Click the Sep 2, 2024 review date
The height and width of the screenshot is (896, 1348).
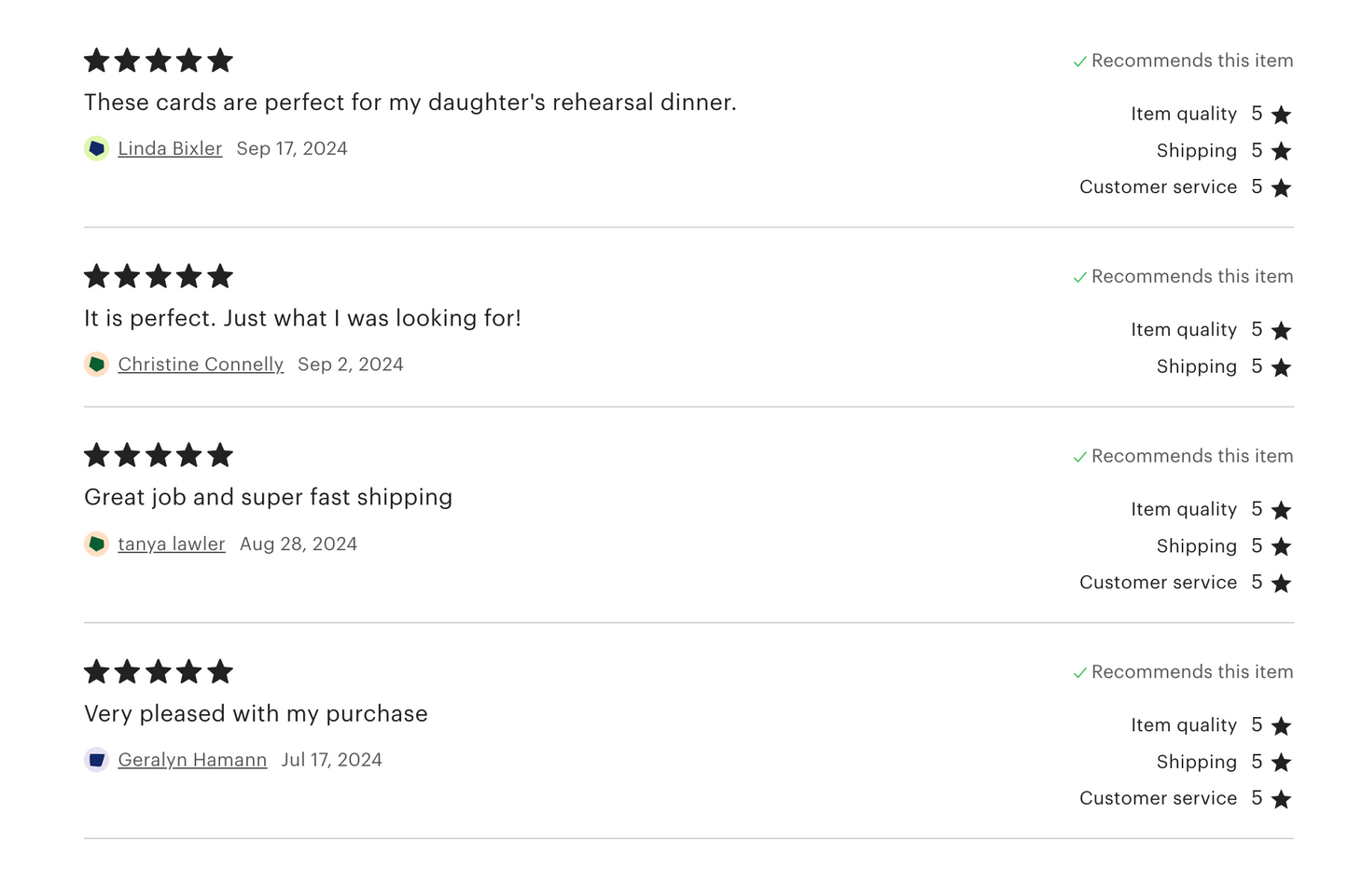(351, 365)
